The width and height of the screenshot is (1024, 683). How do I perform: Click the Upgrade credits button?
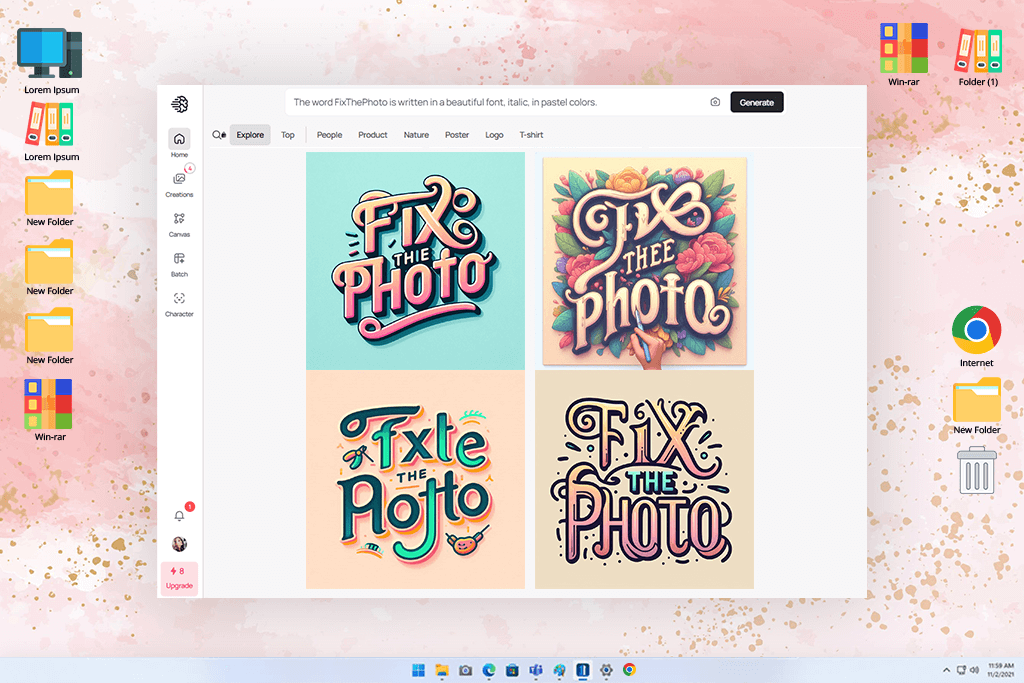179,578
